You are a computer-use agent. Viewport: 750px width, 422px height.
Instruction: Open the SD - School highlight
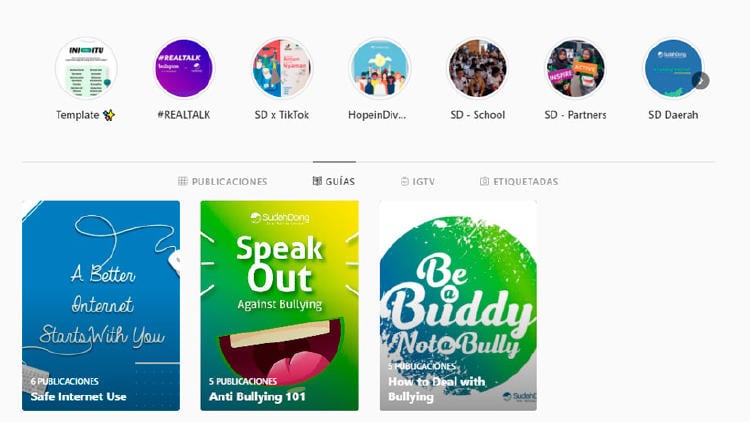click(477, 68)
